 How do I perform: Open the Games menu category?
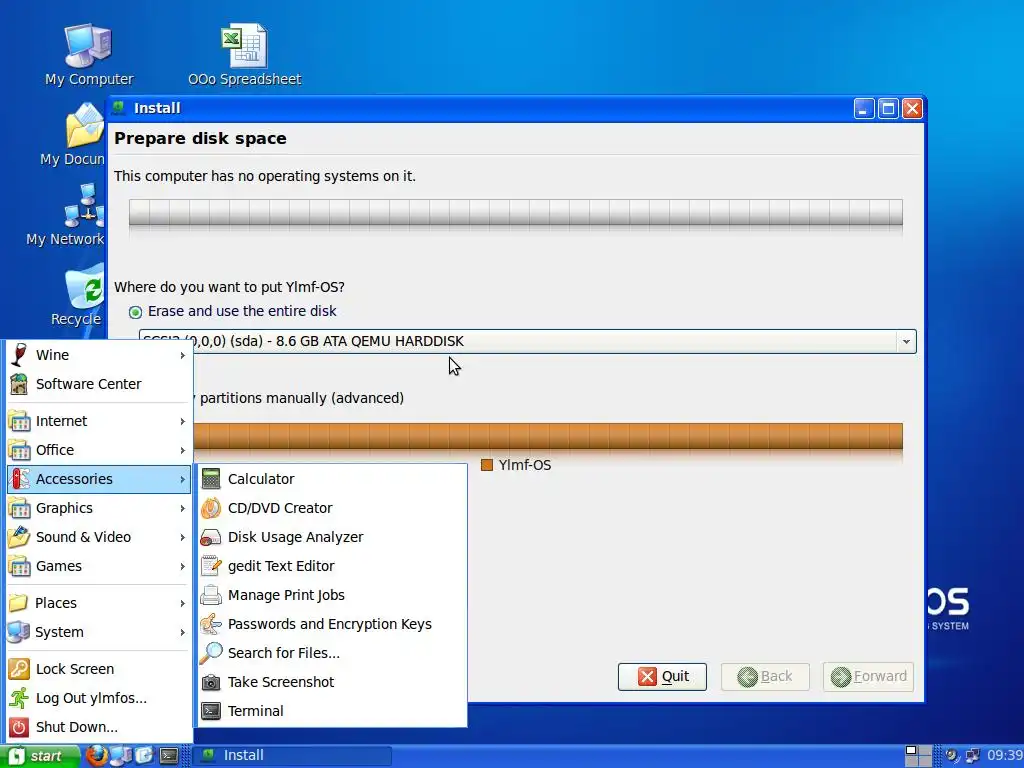tap(99, 566)
